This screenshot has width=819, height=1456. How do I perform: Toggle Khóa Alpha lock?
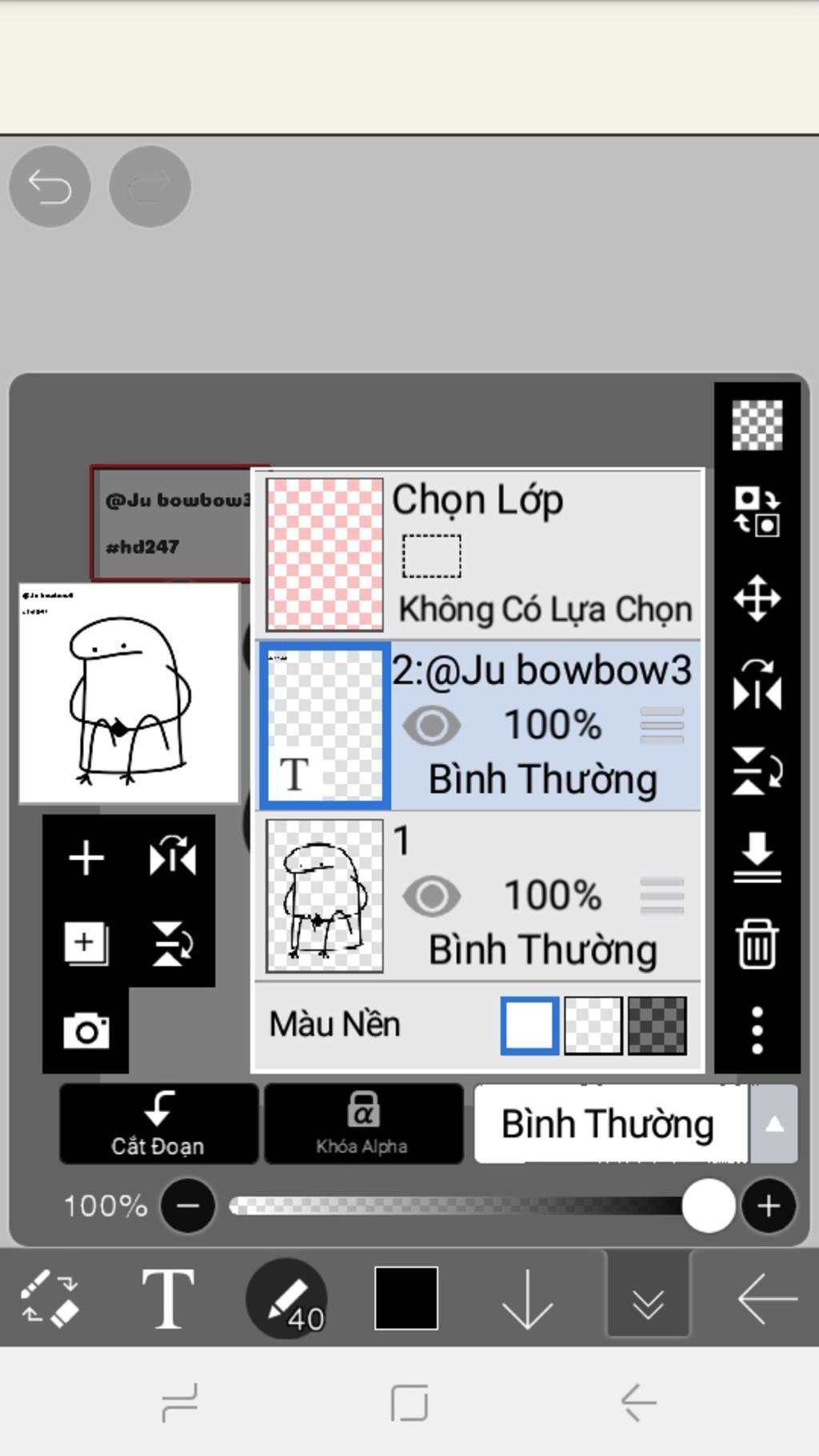(363, 1122)
